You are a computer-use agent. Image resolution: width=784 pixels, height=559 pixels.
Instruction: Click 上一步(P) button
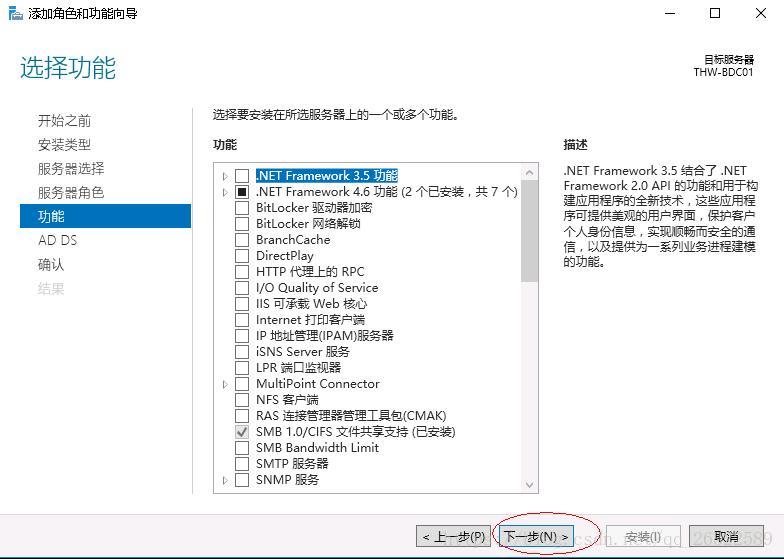[x=453, y=536]
